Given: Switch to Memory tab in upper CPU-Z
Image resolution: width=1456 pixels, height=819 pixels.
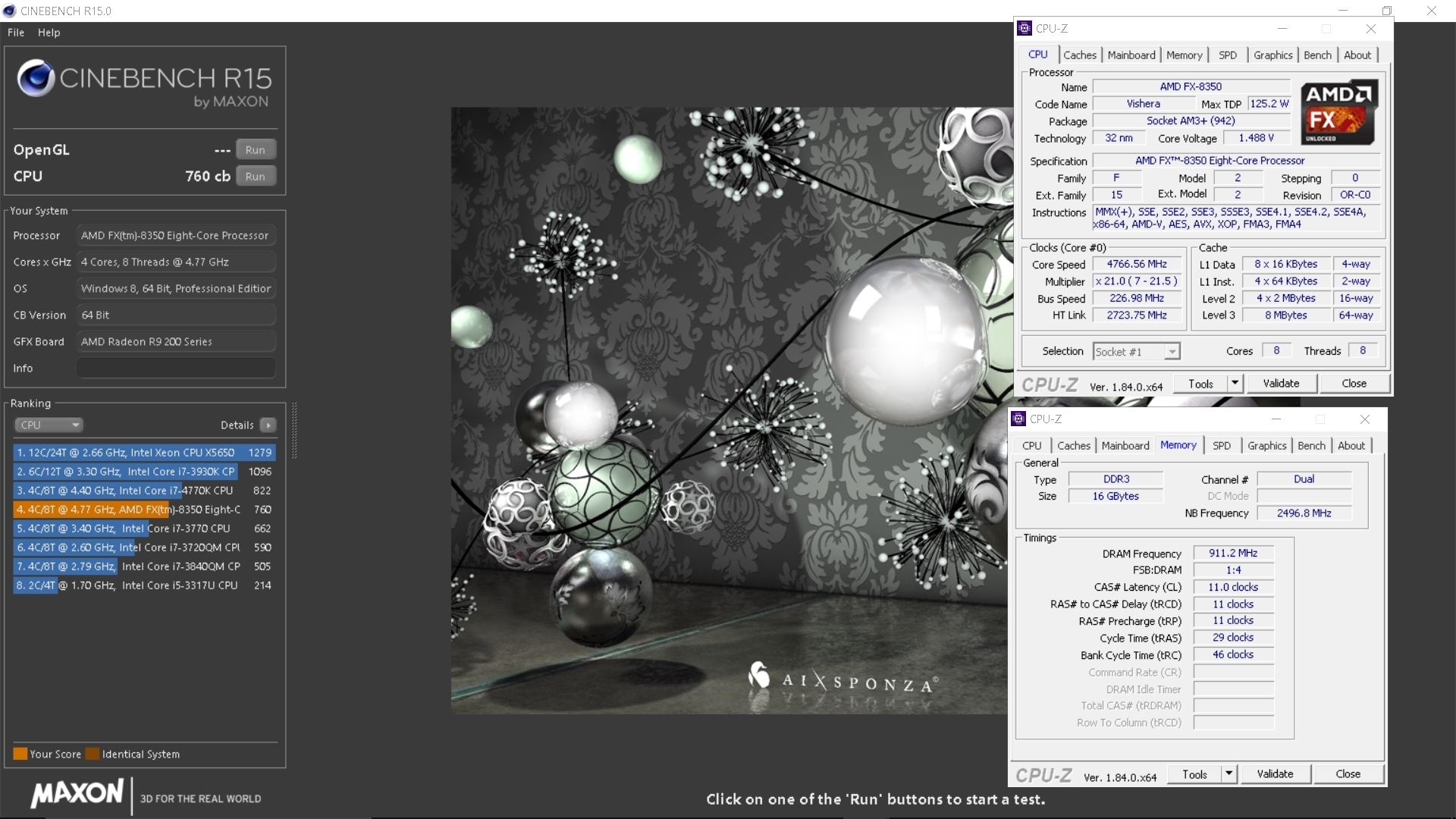Looking at the screenshot, I should [x=1185, y=55].
